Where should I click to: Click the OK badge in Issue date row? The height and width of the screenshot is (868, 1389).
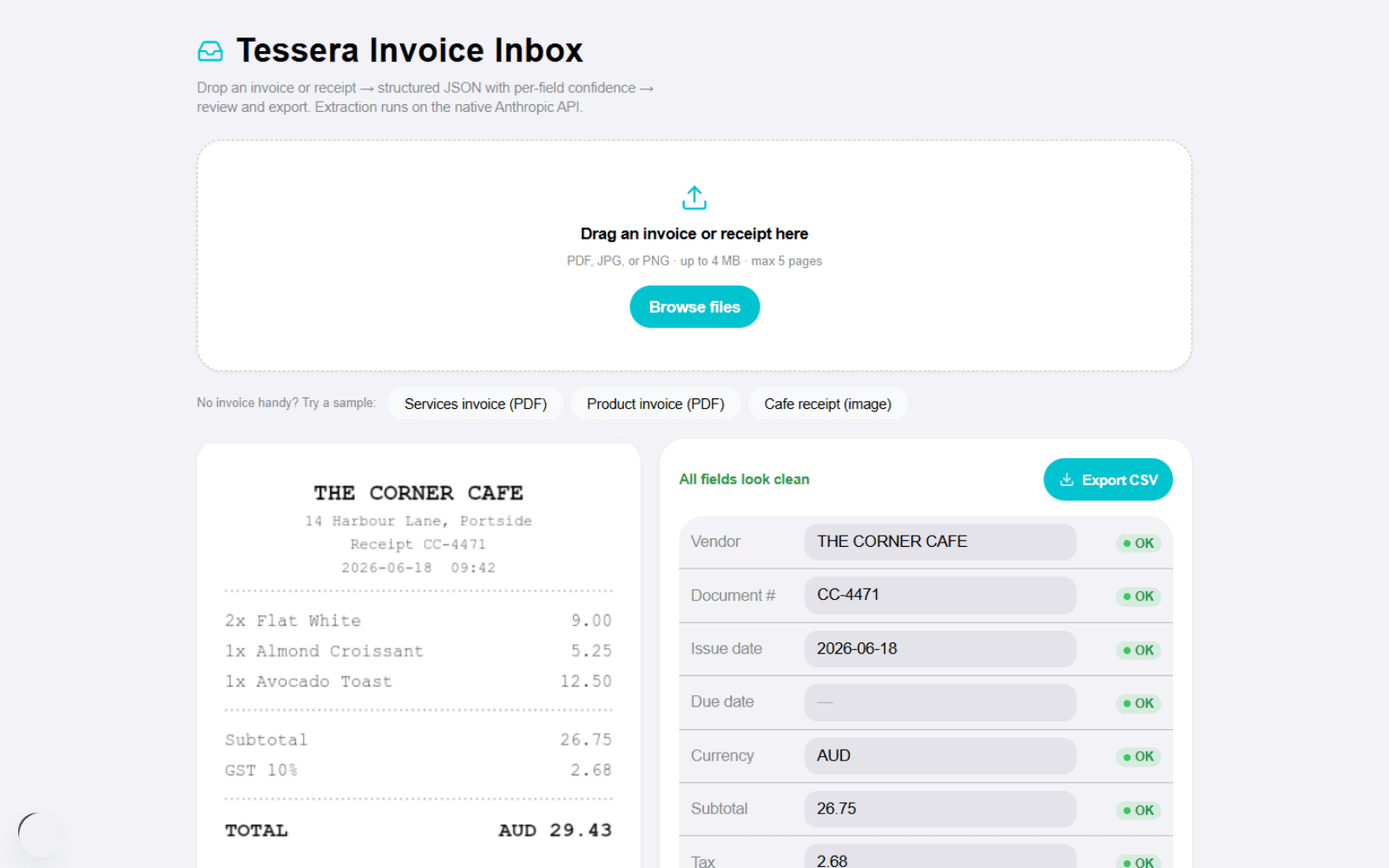tap(1138, 650)
